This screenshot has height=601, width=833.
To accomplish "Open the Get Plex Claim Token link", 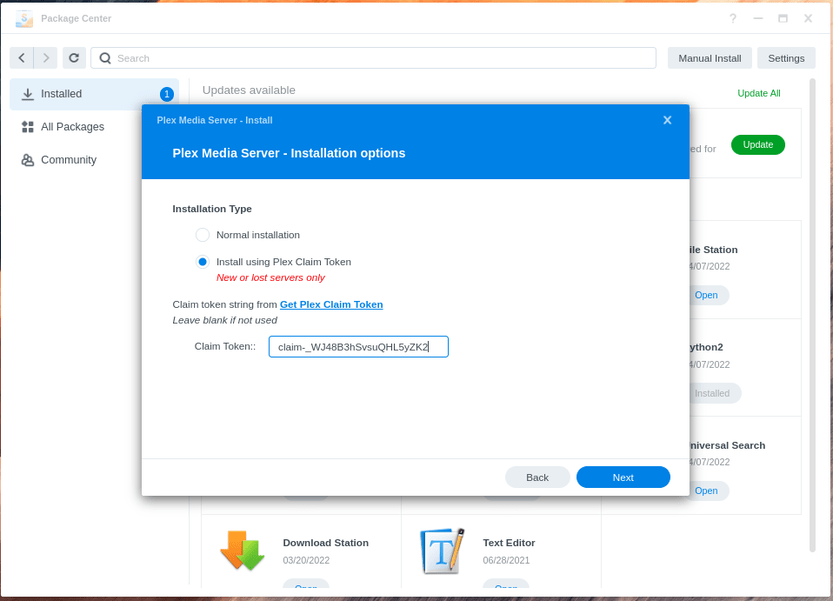I will (332, 304).
